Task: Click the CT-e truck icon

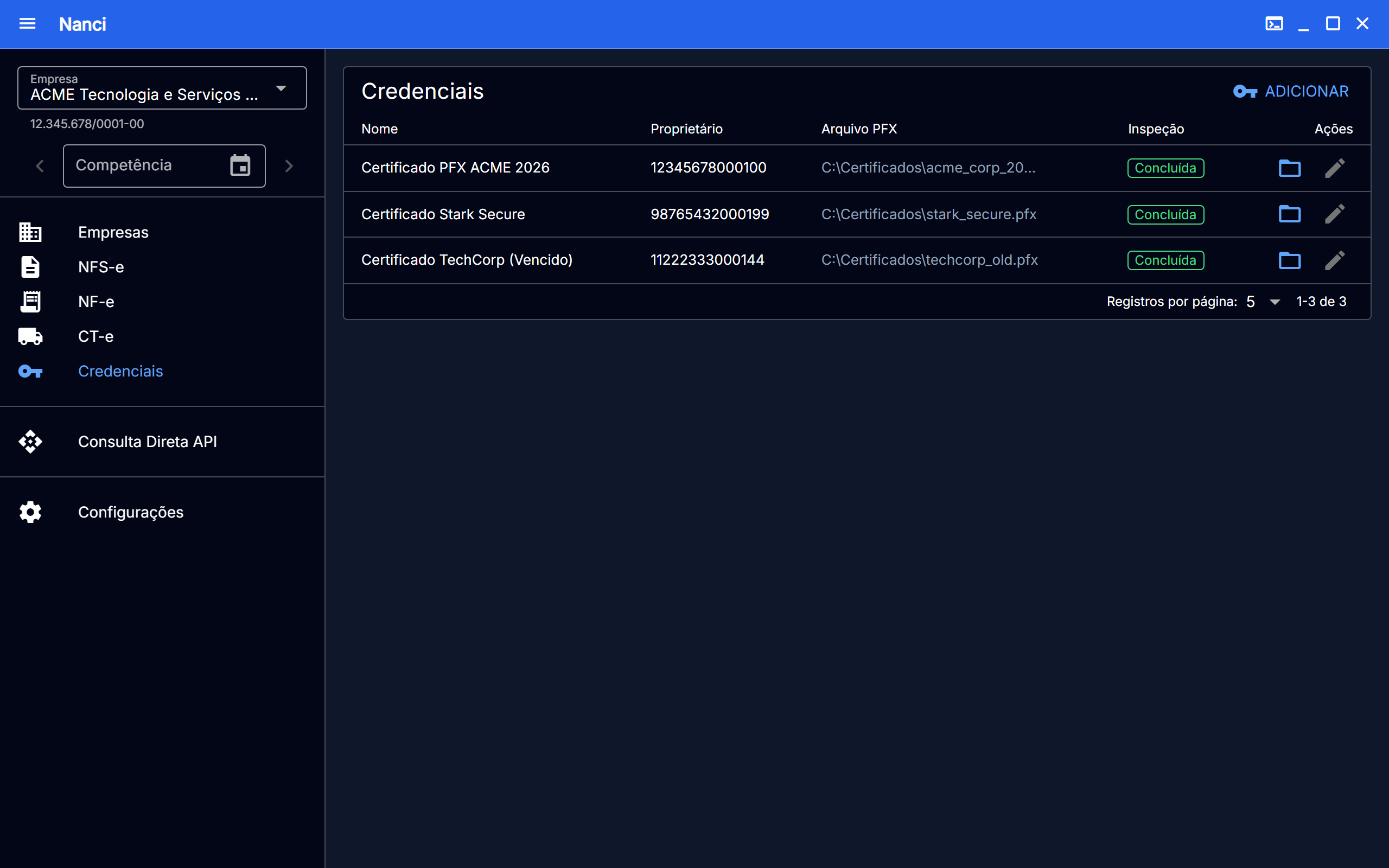Action: point(30,336)
